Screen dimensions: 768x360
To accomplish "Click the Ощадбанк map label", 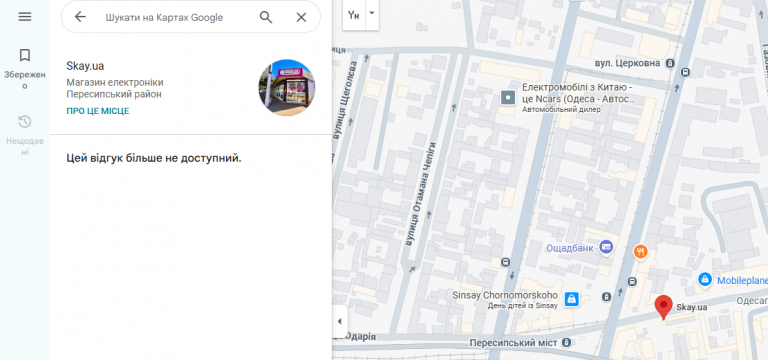I will tap(570, 248).
